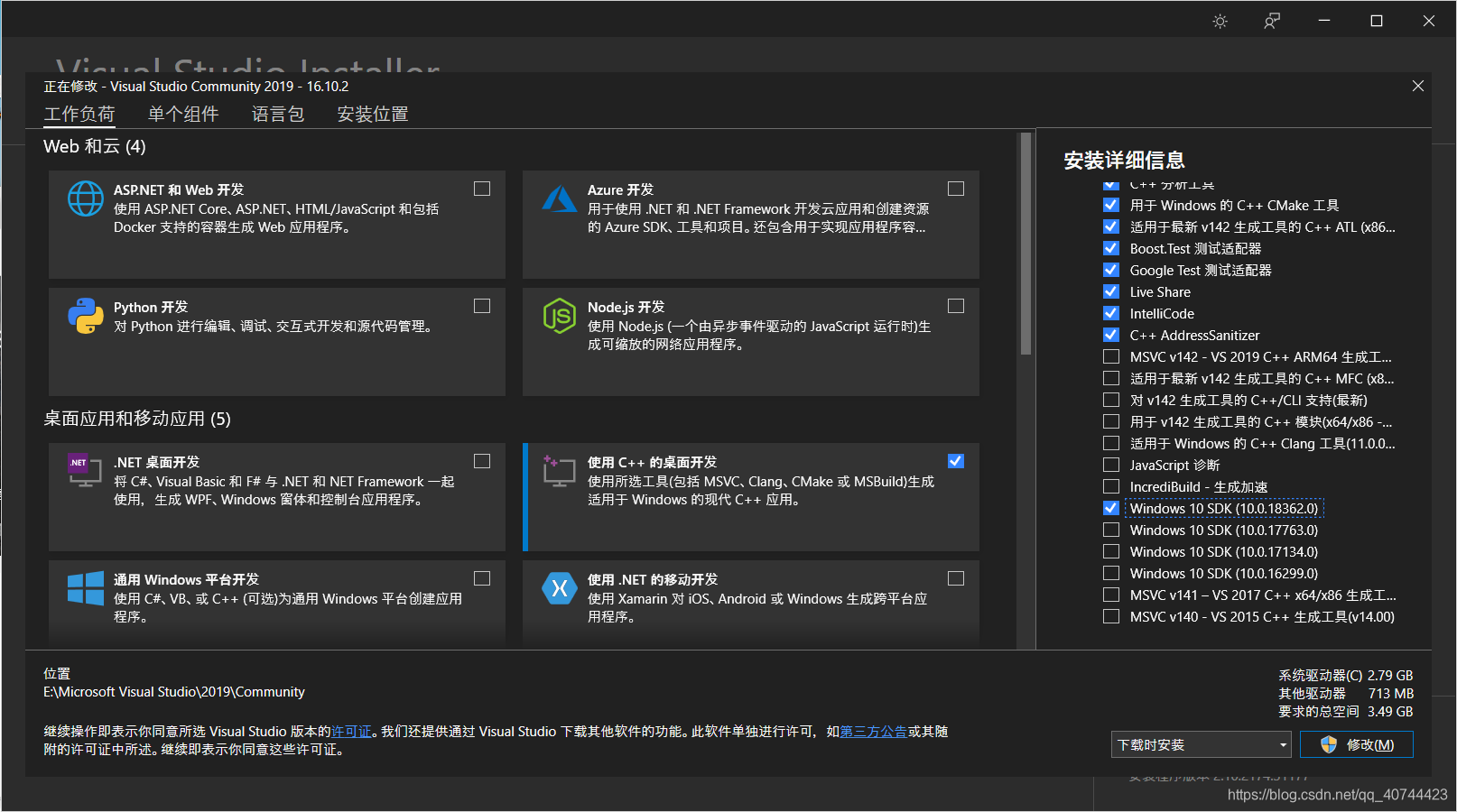1457x812 pixels.
Task: Check MSVC v141 VS 2017 build tools
Action: click(x=1111, y=595)
